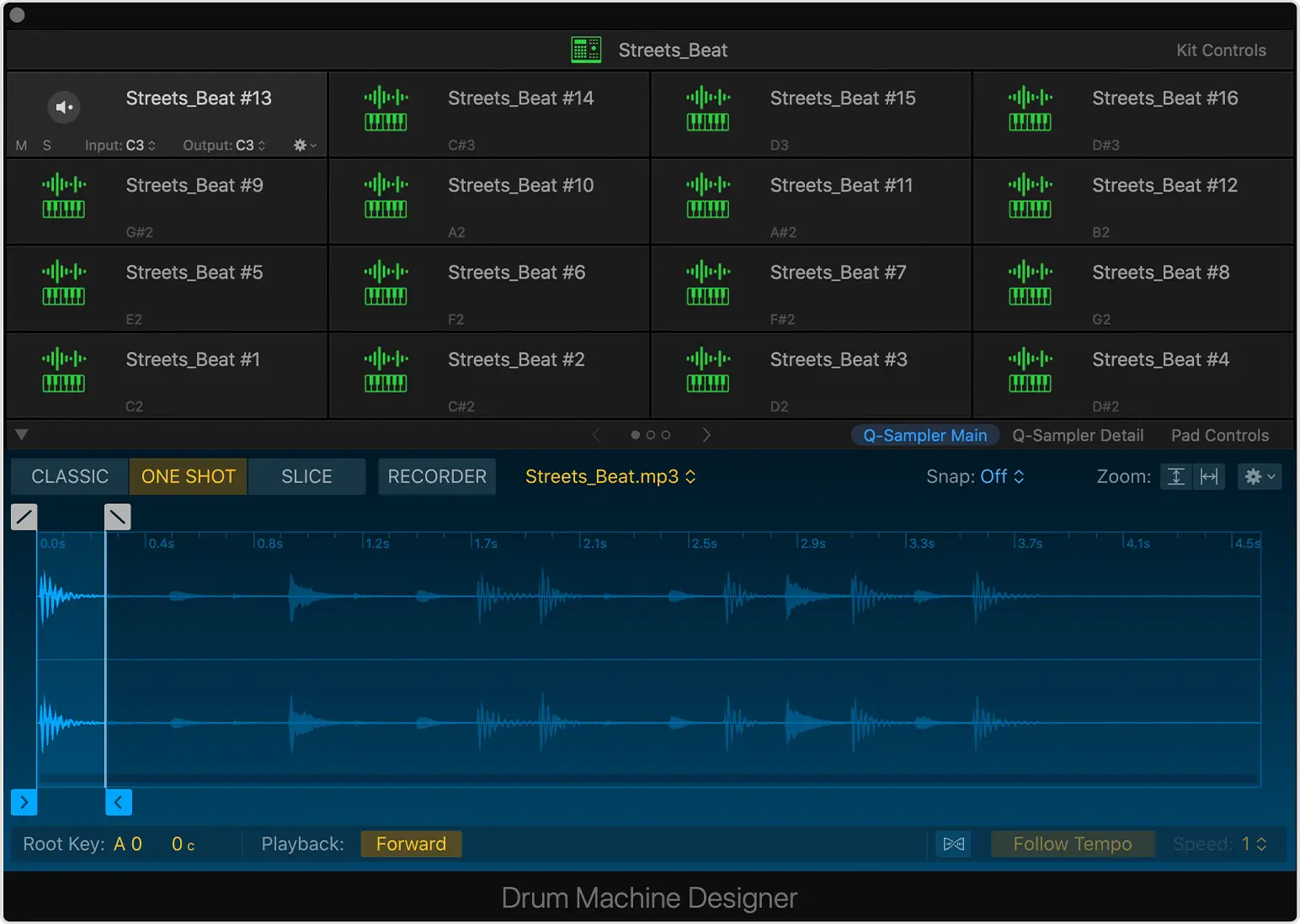Click the speaker preview icon on Streets_Beat #13
This screenshot has height=924, width=1300.
tap(64, 107)
